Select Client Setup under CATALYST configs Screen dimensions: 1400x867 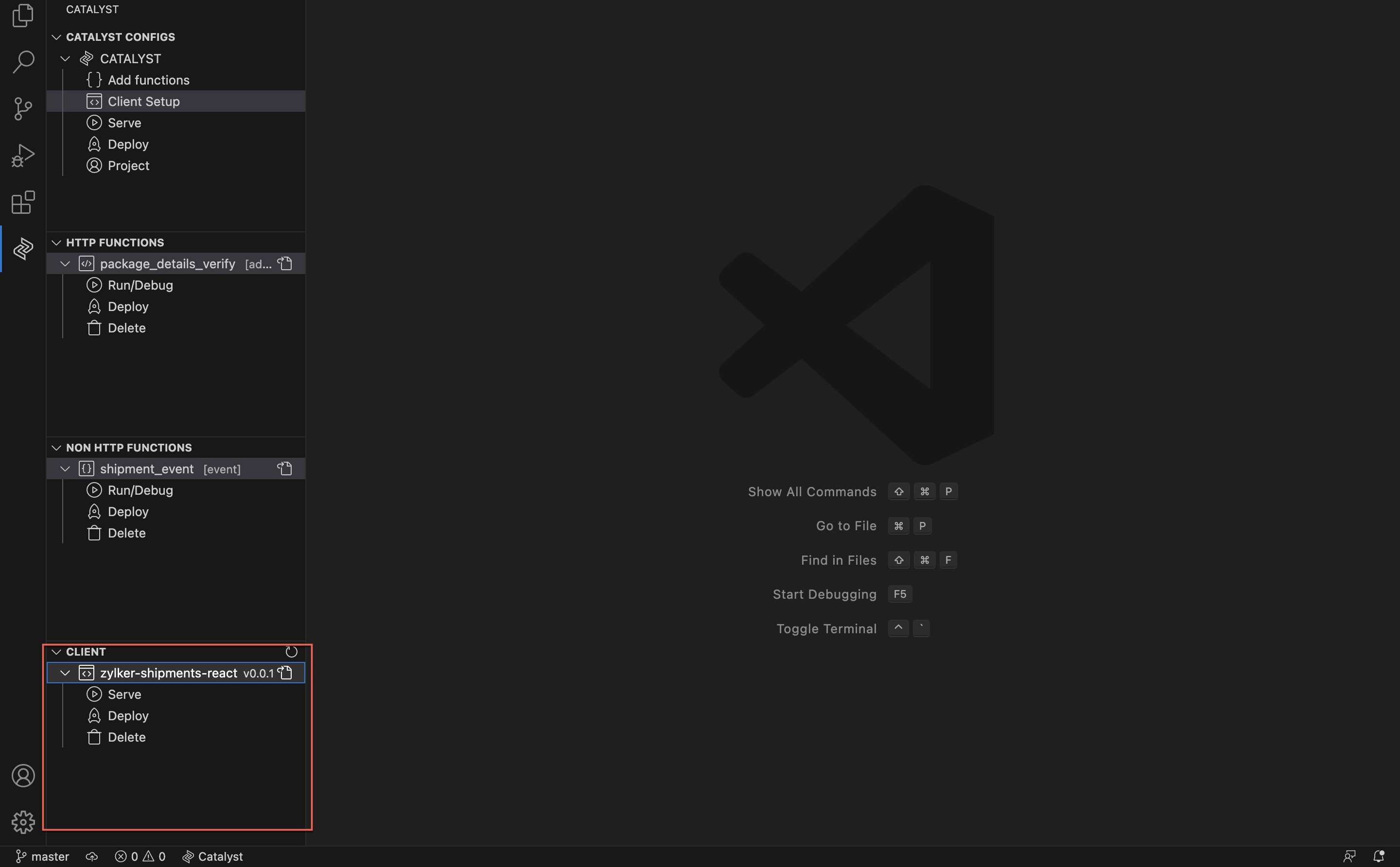pos(143,101)
